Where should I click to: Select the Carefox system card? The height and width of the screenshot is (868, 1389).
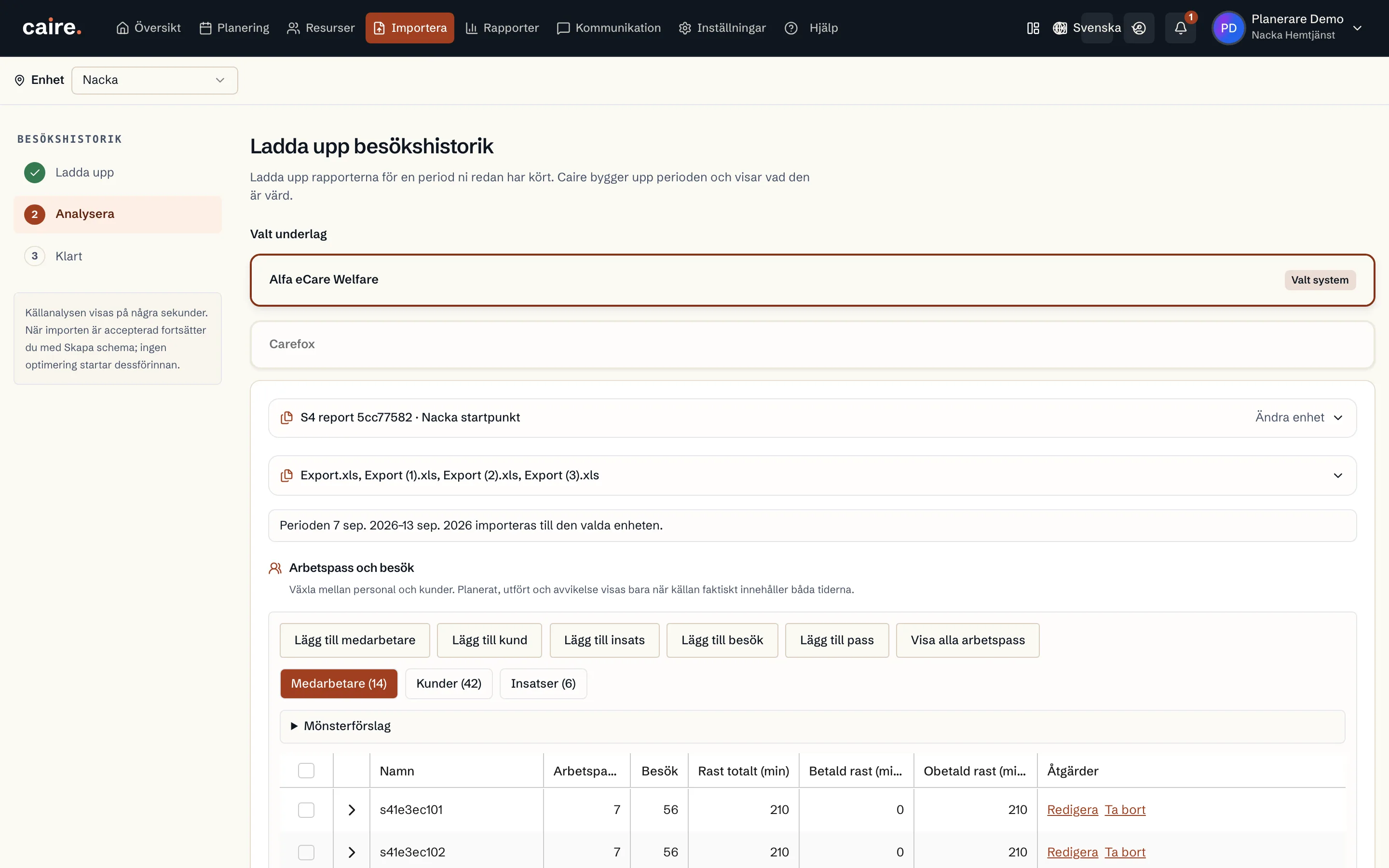(812, 344)
